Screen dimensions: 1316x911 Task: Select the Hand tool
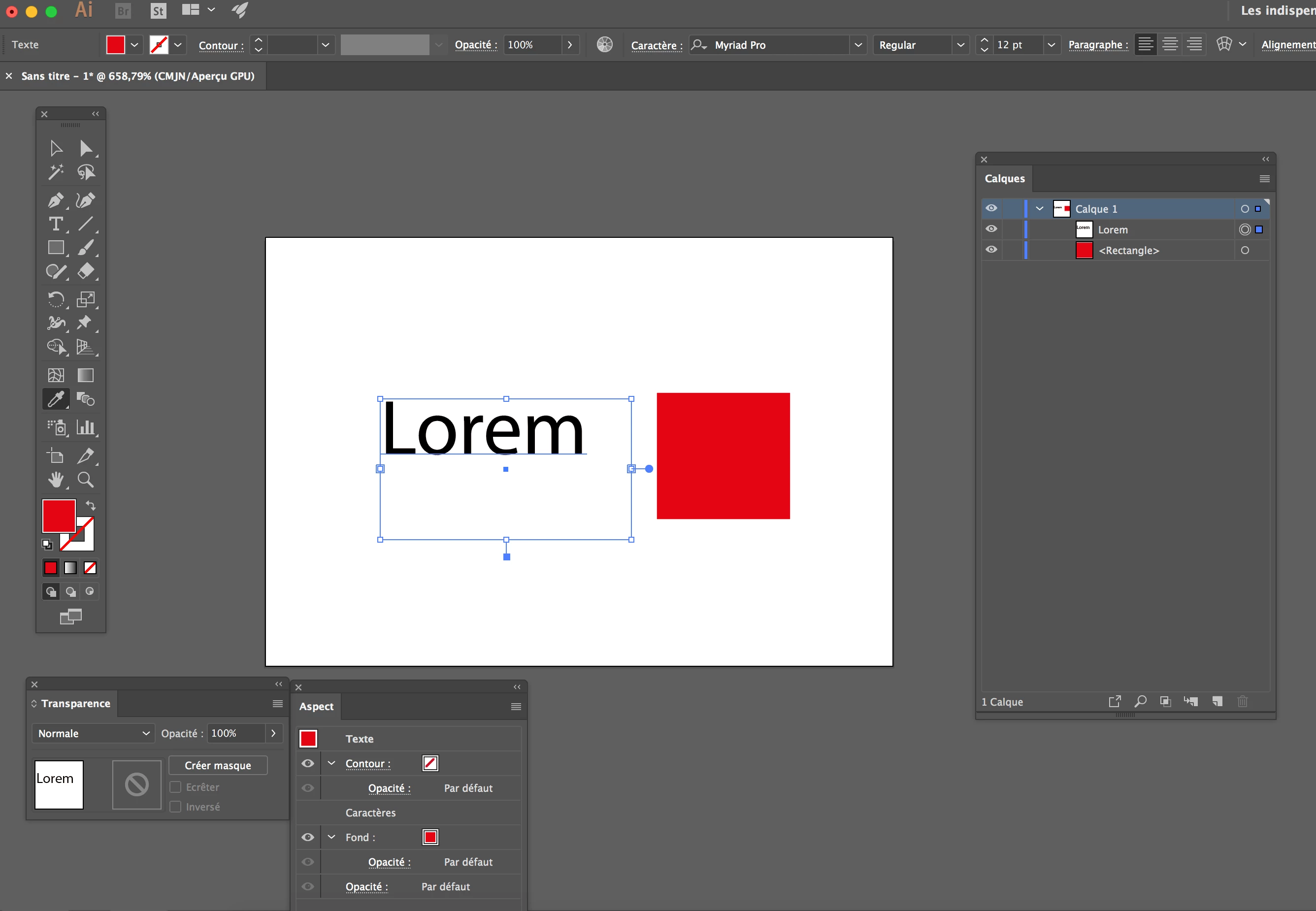pos(56,480)
